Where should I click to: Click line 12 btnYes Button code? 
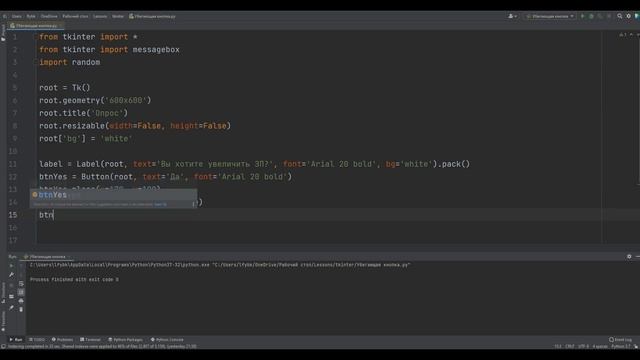click(x=166, y=177)
